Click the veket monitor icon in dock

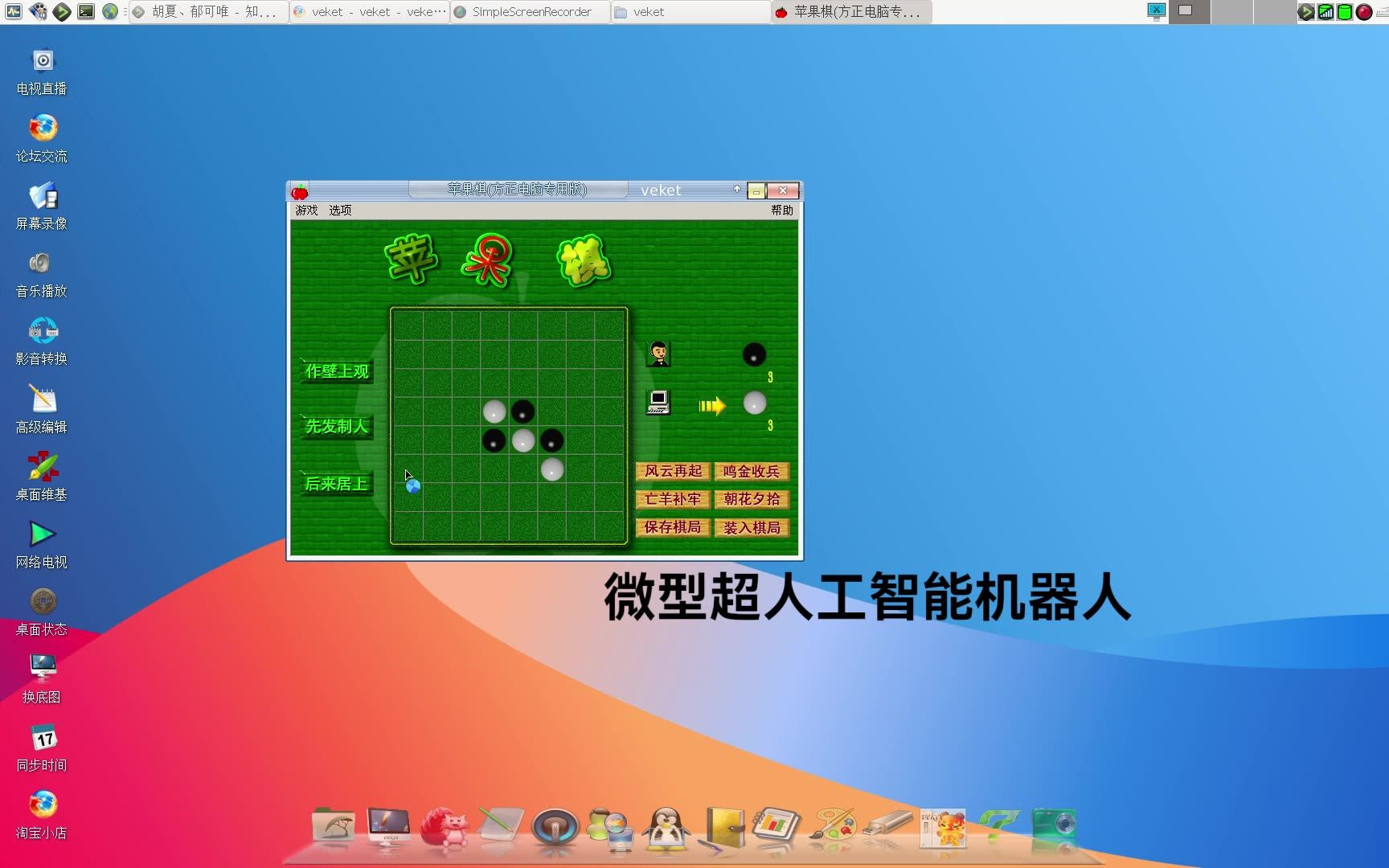coord(389,827)
